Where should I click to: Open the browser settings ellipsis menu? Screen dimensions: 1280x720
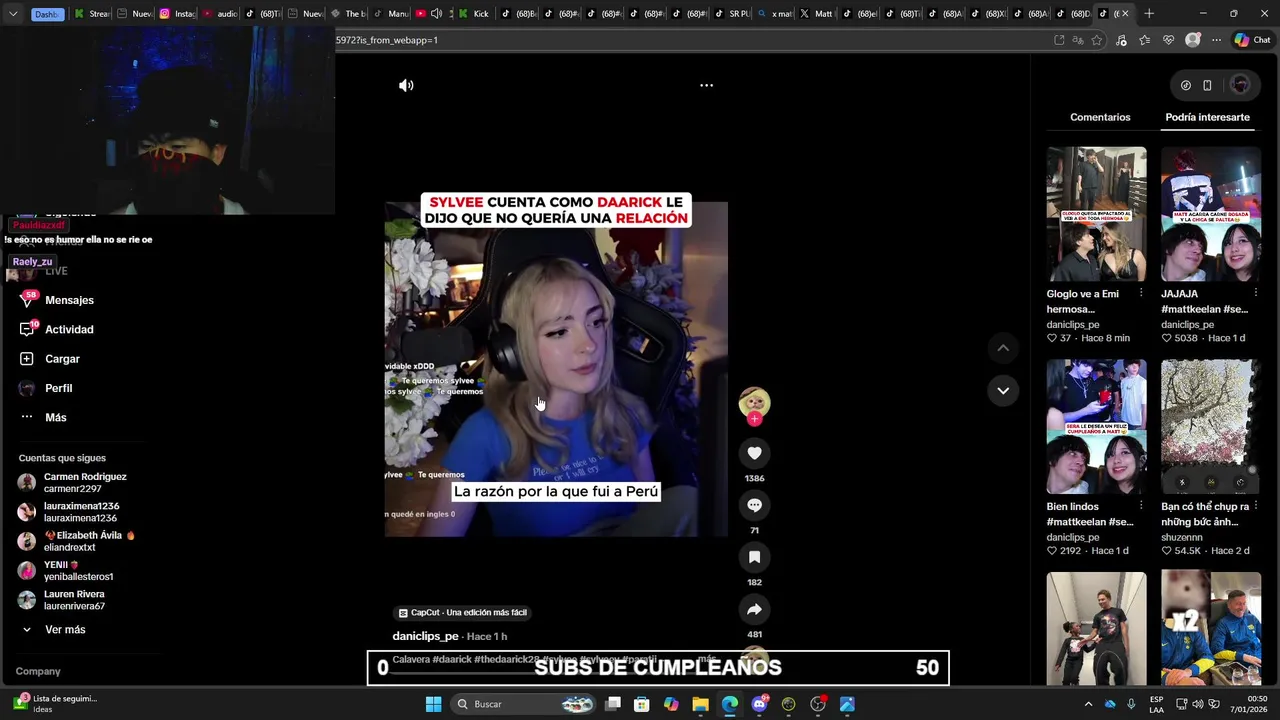1216,40
